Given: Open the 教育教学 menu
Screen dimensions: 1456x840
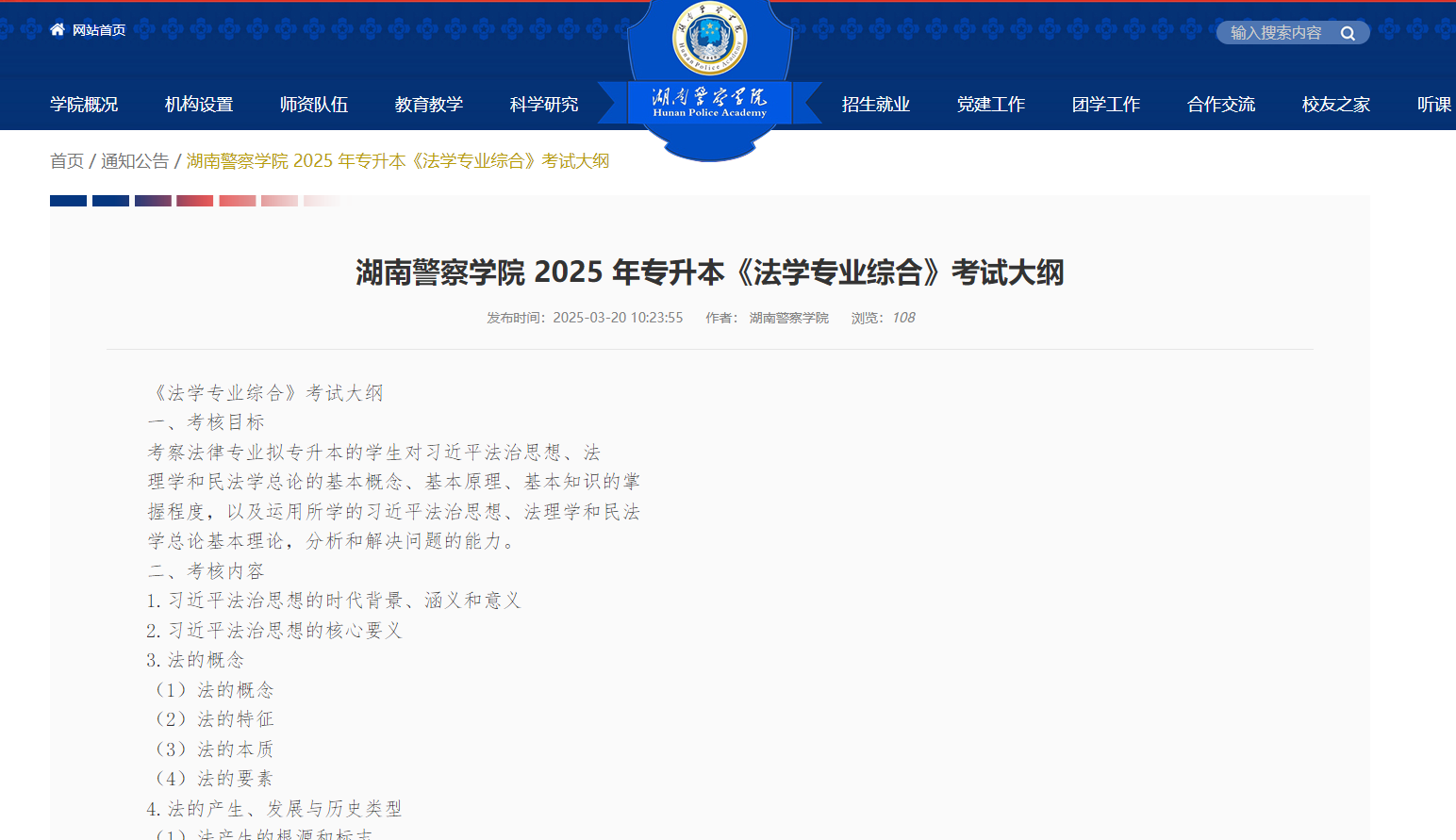Looking at the screenshot, I should [429, 105].
